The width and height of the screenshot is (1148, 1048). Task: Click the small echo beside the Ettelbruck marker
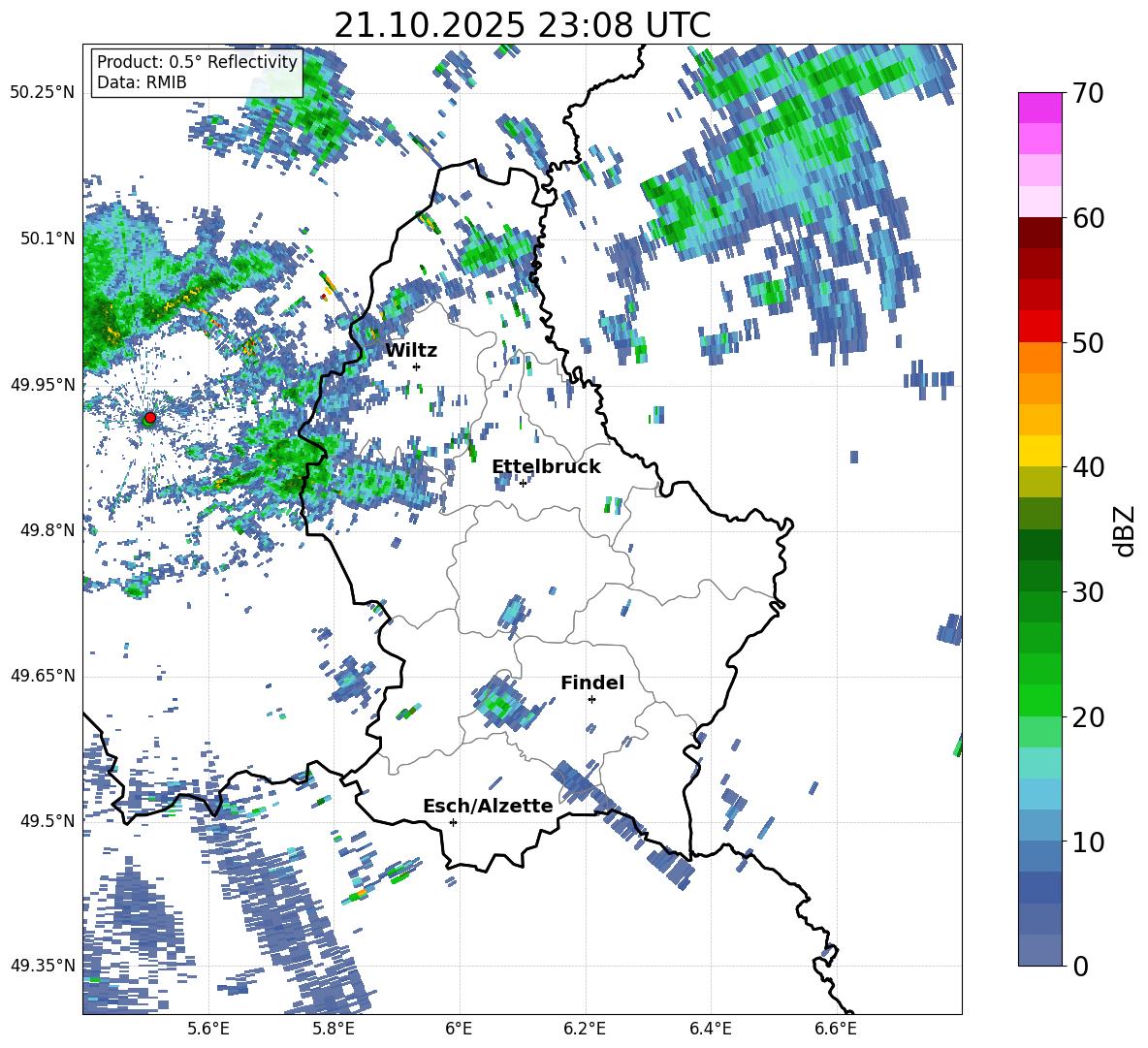click(504, 481)
